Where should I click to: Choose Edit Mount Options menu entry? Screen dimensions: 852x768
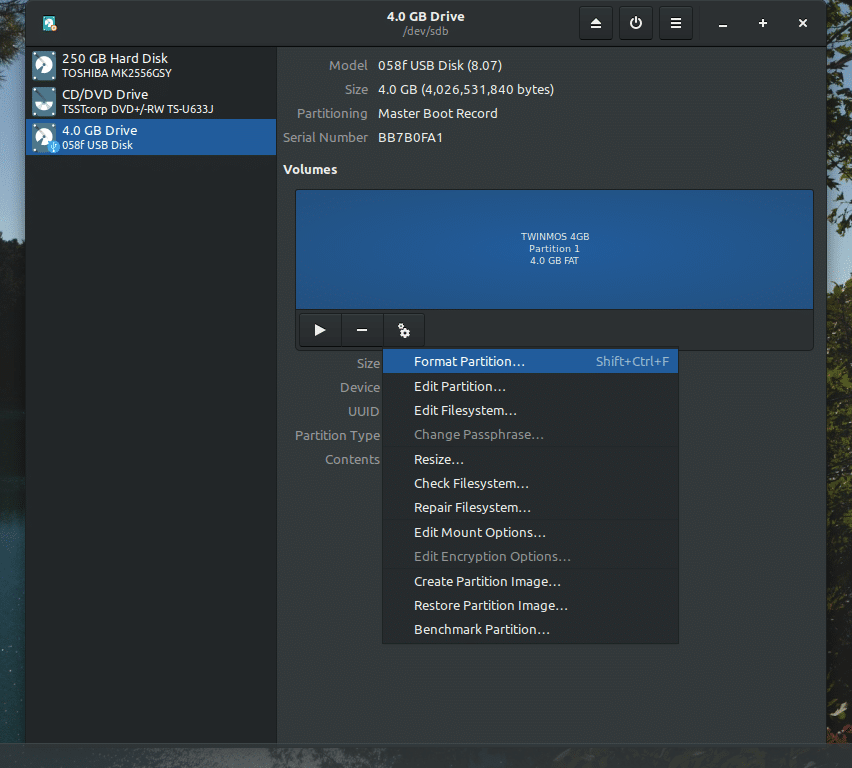pyautogui.click(x=530, y=532)
